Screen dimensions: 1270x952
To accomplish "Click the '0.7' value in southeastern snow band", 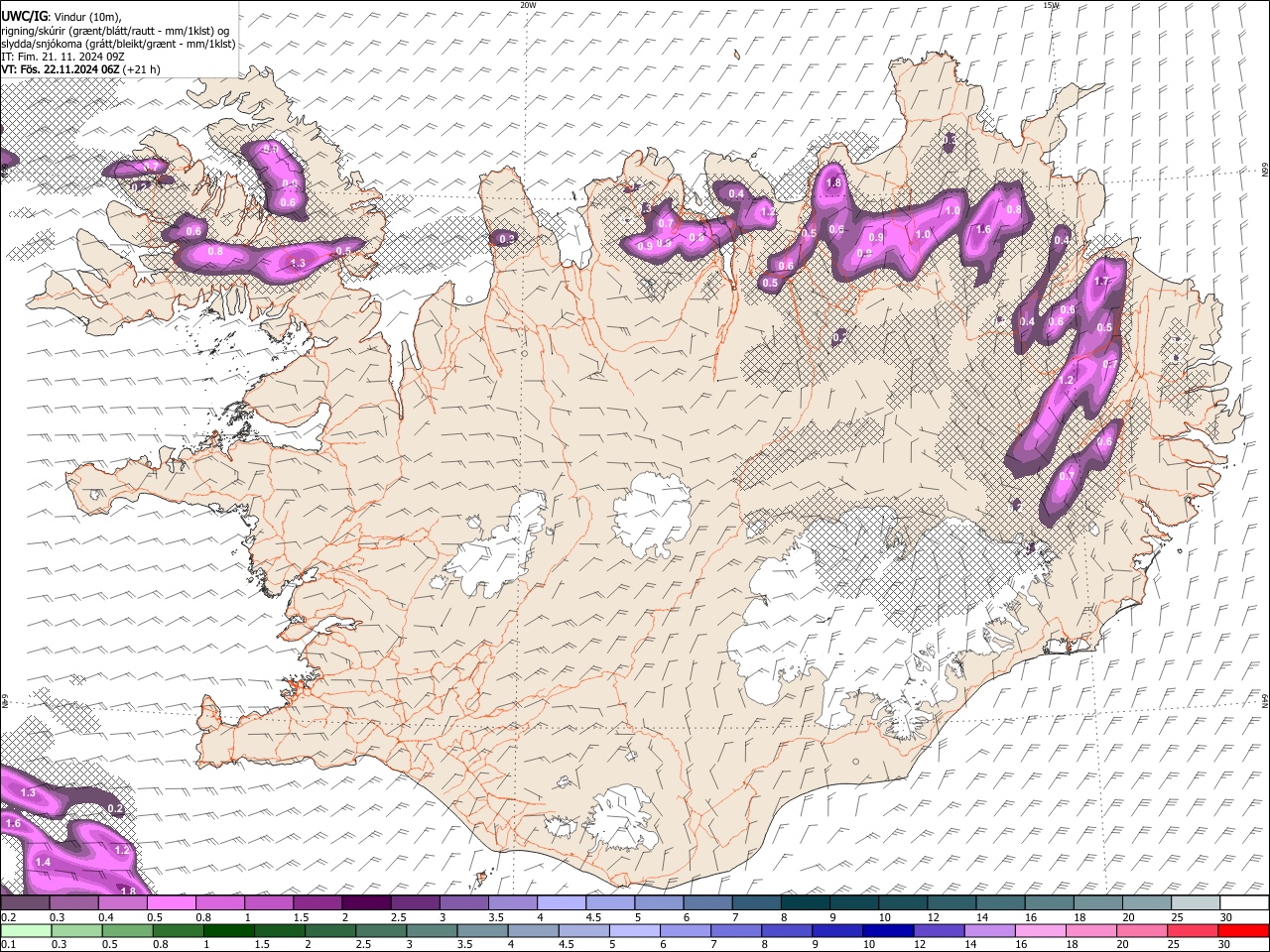I will pos(1066,476).
